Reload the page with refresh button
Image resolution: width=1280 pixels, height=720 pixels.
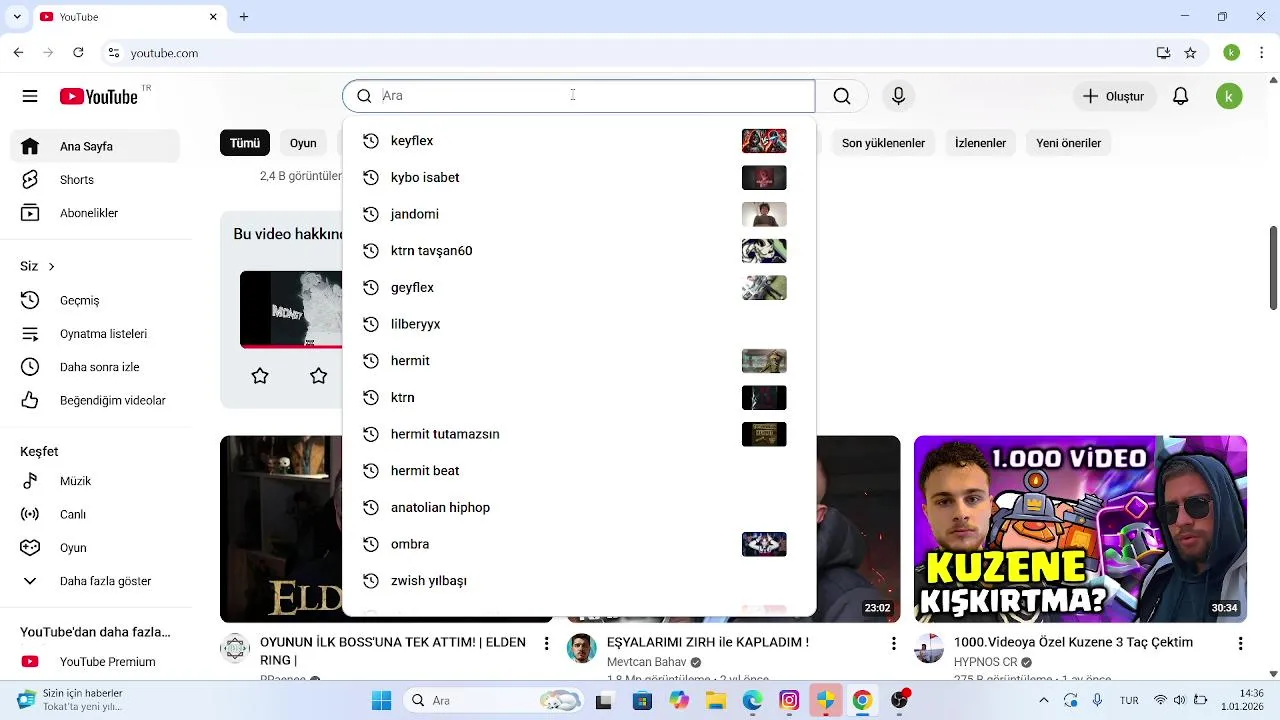point(78,53)
